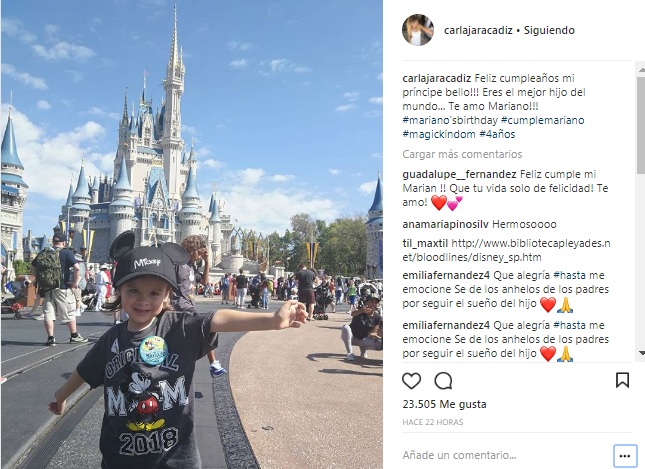Expand Cargar más comentarios
The width and height of the screenshot is (645, 469).
click(462, 154)
